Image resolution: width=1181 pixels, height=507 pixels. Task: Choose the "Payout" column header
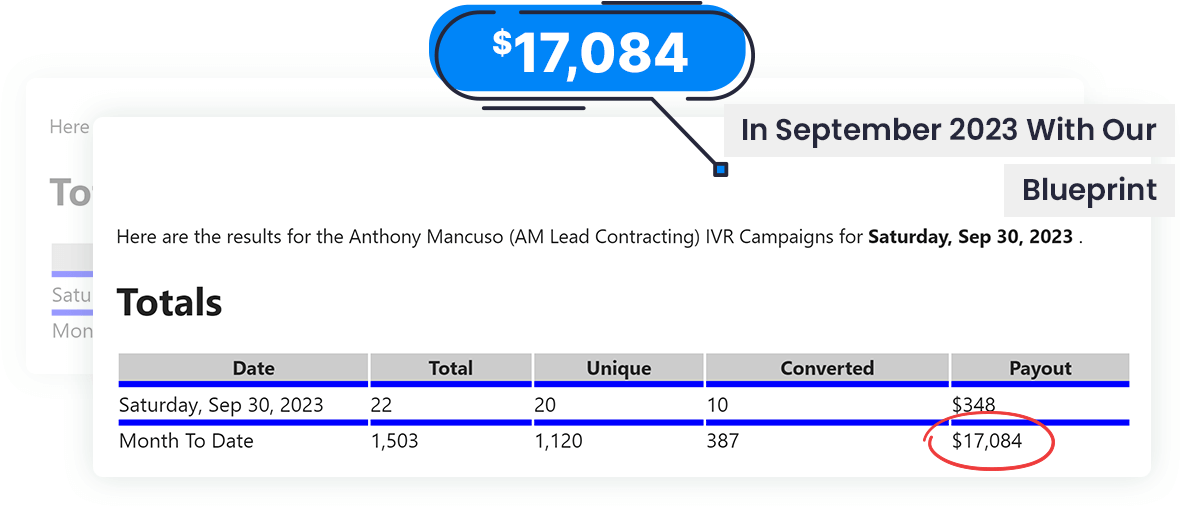click(1040, 368)
